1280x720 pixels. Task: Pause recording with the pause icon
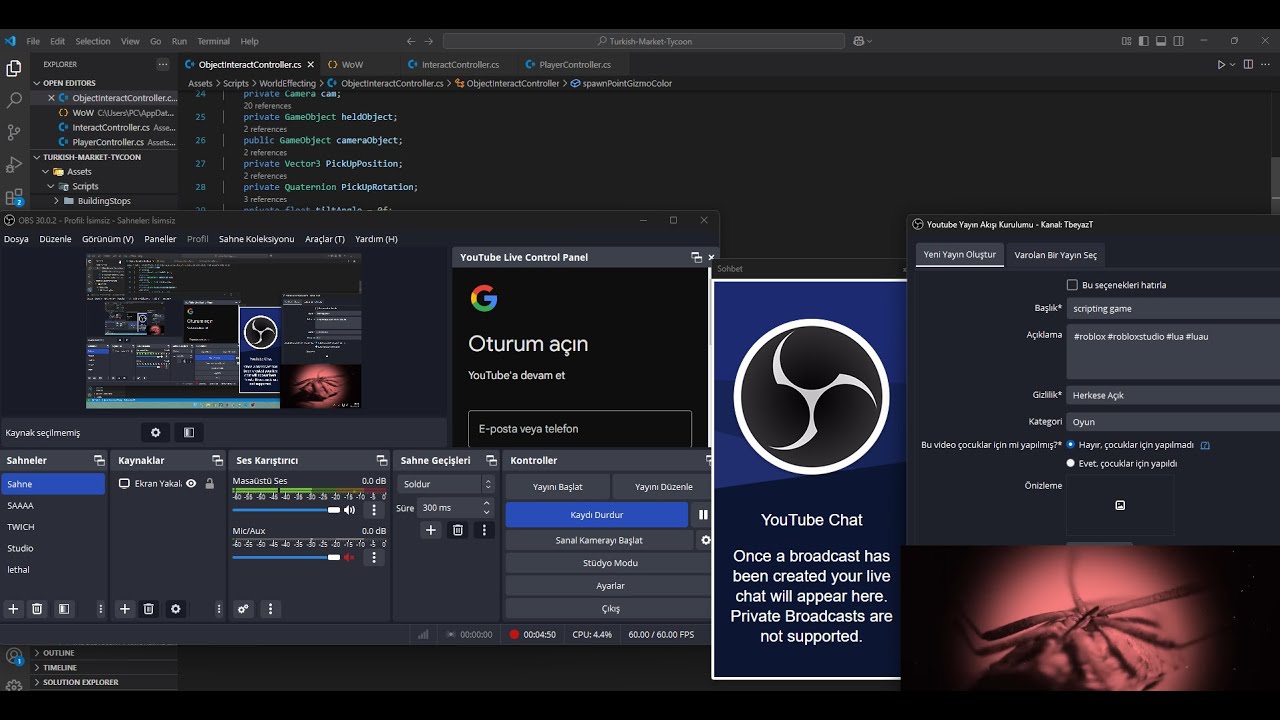coord(703,515)
